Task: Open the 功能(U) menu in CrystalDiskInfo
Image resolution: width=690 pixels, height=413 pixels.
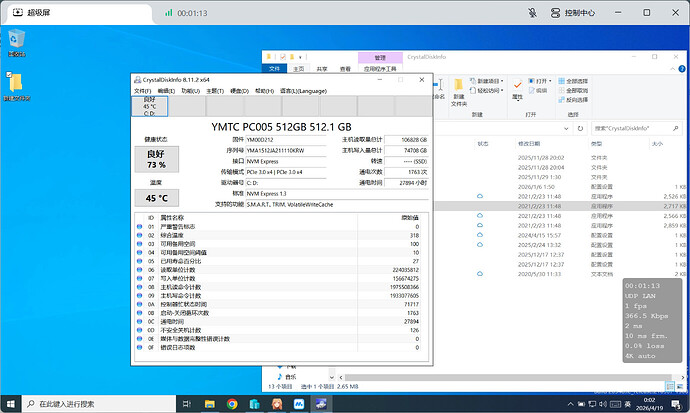Action: point(191,91)
